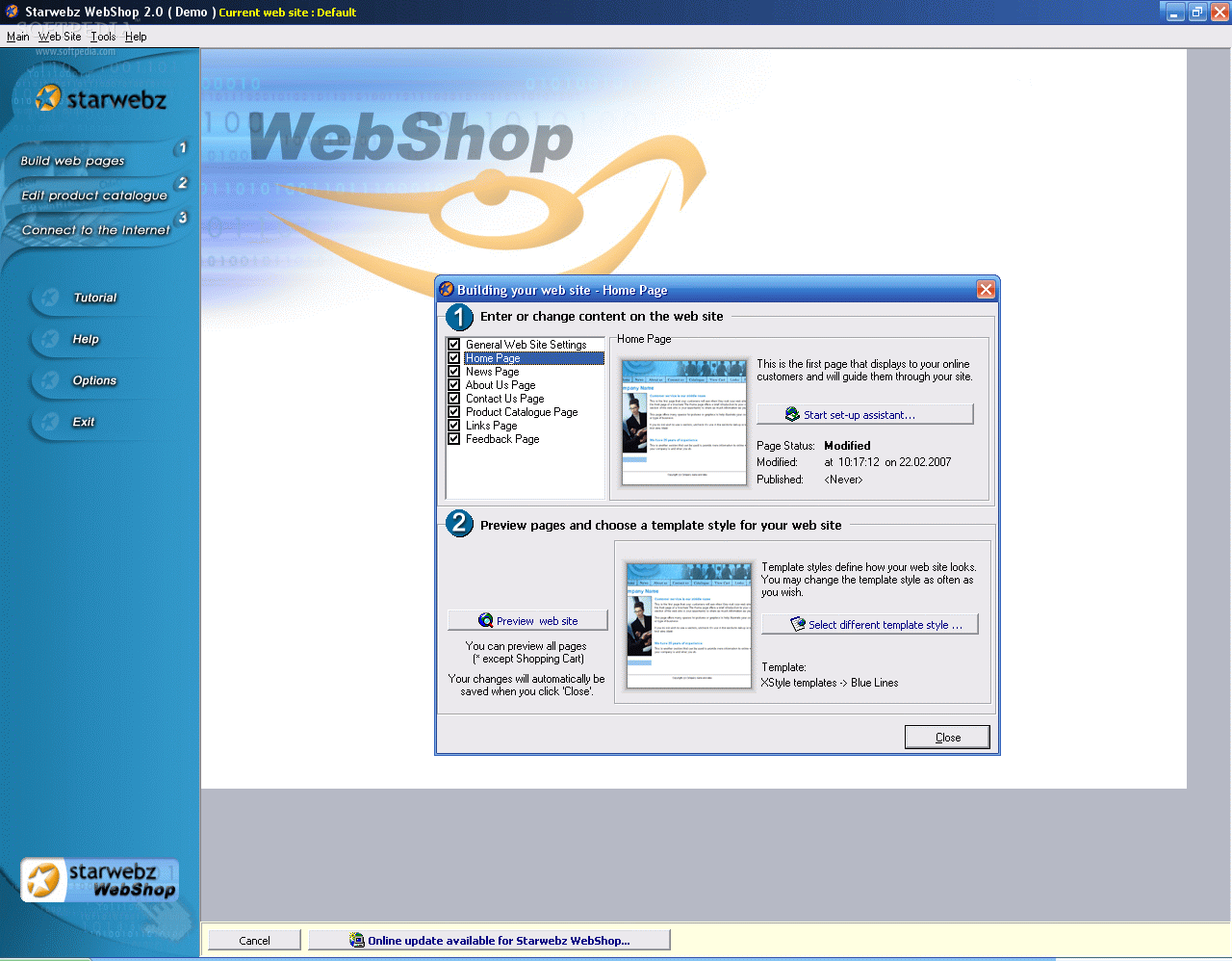Restore down the Starwebz WebShop window
This screenshot has width=1232, height=961.
(1197, 13)
